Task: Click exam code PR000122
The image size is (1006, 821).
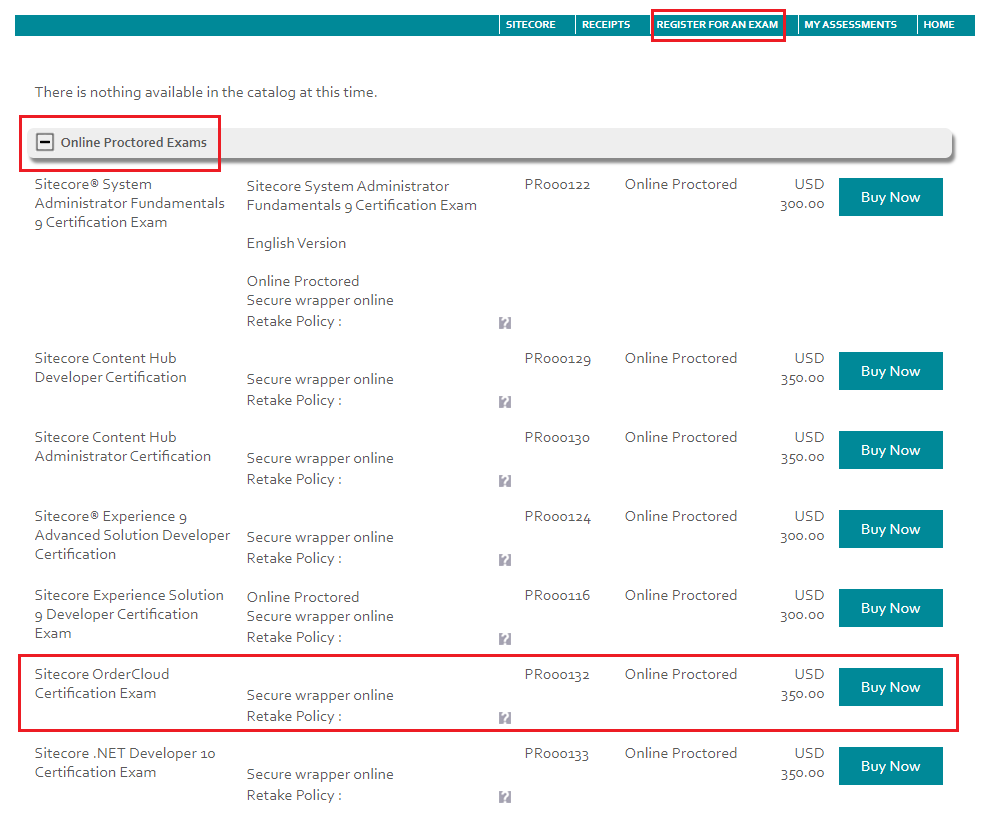Action: [557, 185]
